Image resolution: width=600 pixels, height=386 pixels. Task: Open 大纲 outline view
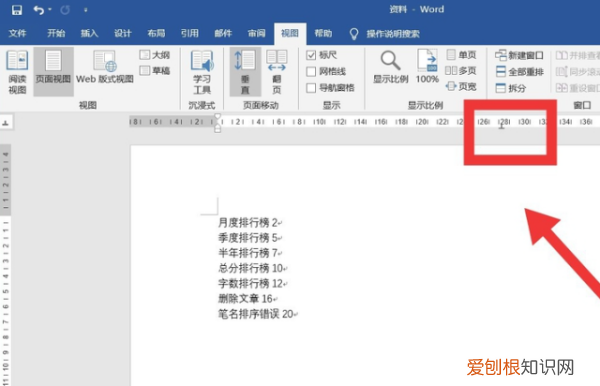154,55
